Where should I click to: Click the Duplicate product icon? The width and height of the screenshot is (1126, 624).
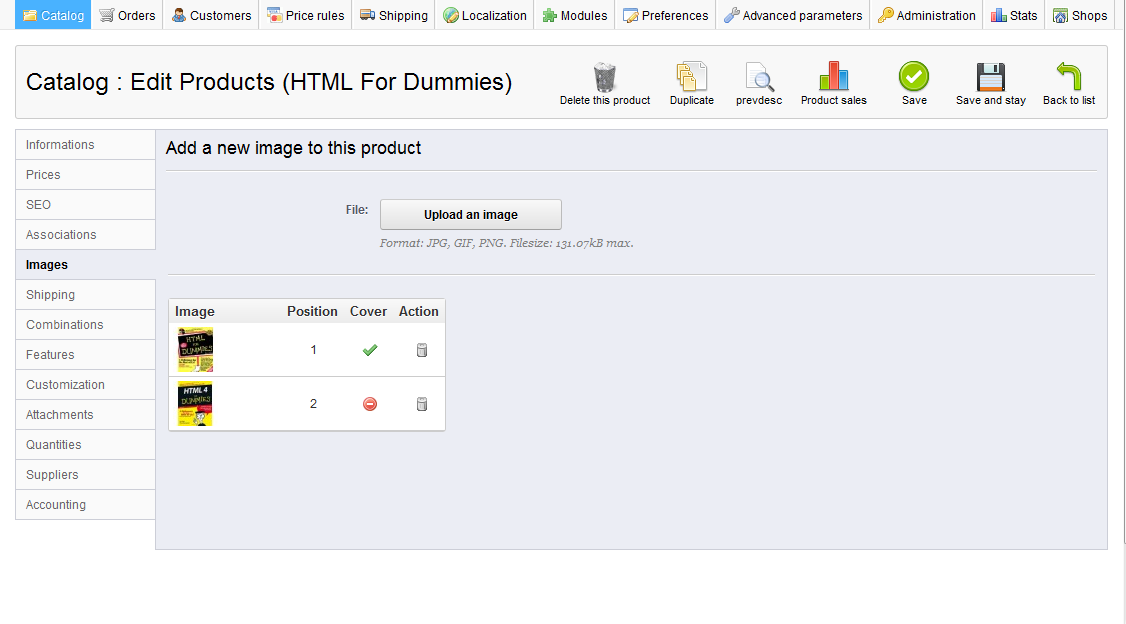pos(692,77)
